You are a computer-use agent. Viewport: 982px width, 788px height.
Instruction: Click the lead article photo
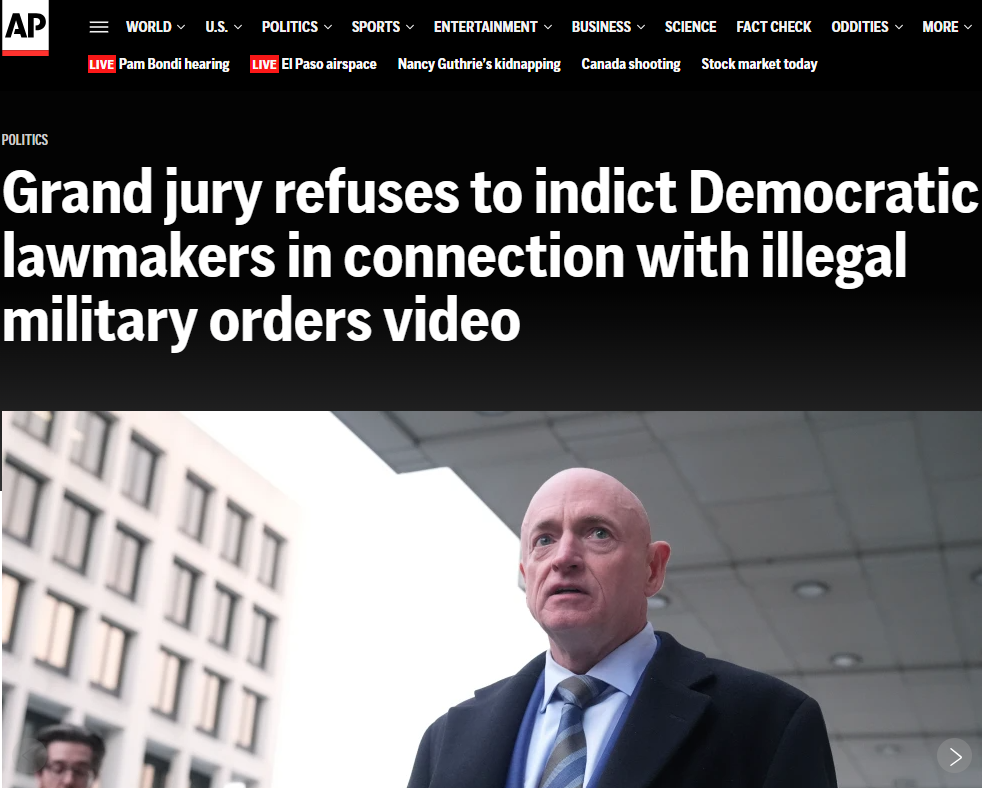[491, 599]
